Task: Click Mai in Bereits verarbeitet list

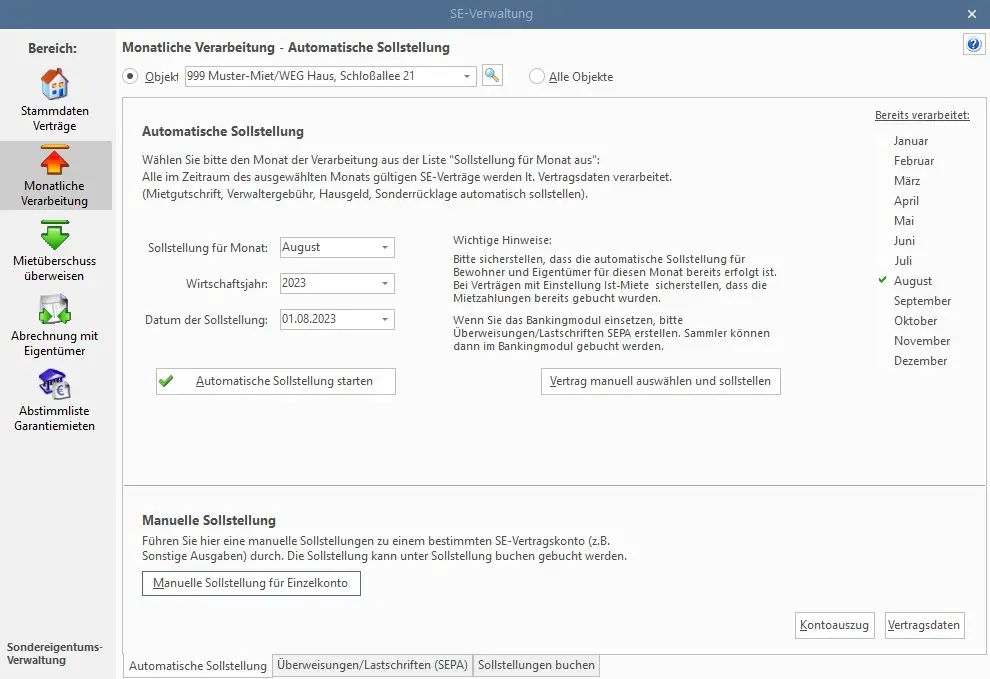Action: coord(904,221)
